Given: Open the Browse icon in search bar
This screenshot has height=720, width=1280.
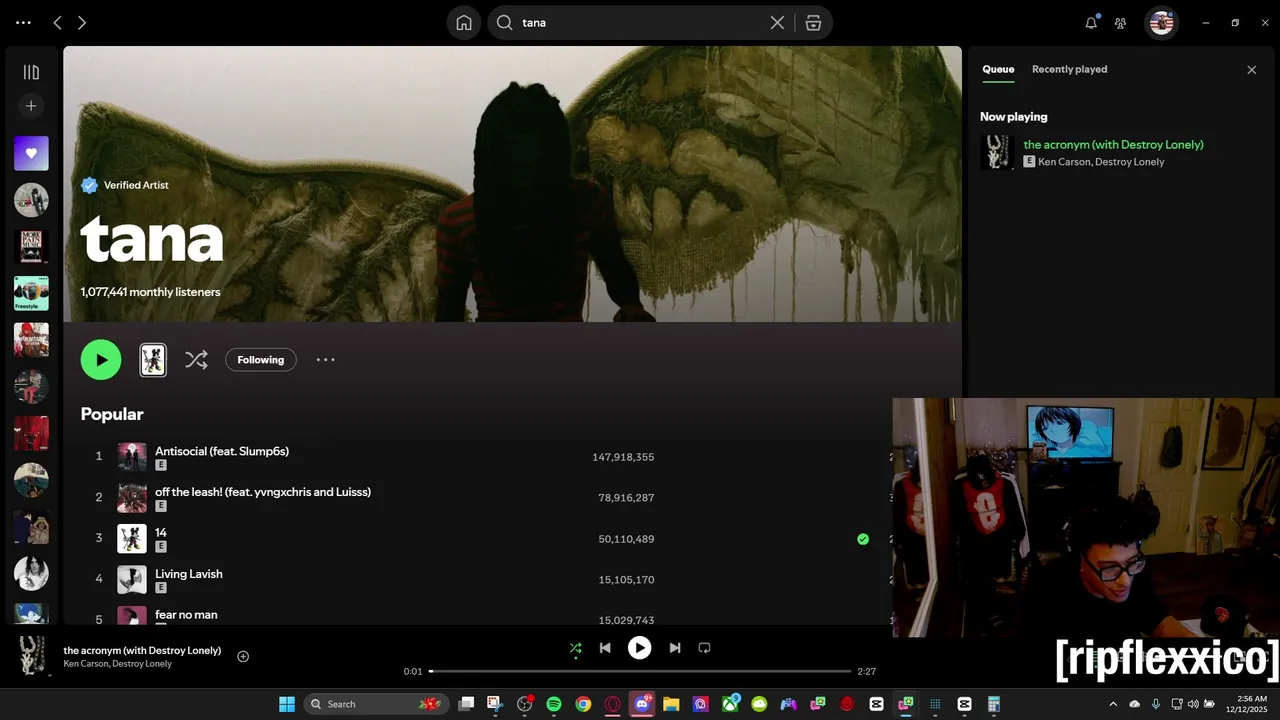Looking at the screenshot, I should tap(813, 23).
